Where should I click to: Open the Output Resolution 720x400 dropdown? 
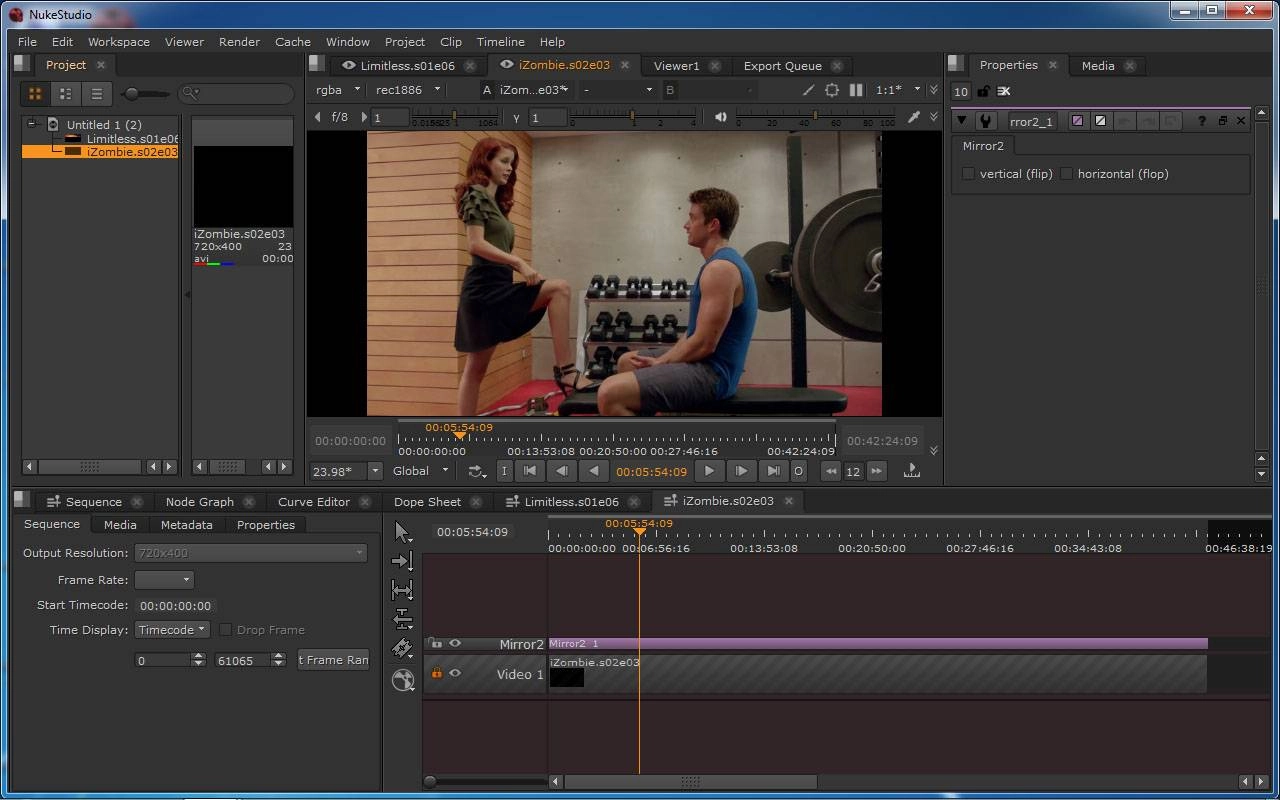tap(251, 553)
